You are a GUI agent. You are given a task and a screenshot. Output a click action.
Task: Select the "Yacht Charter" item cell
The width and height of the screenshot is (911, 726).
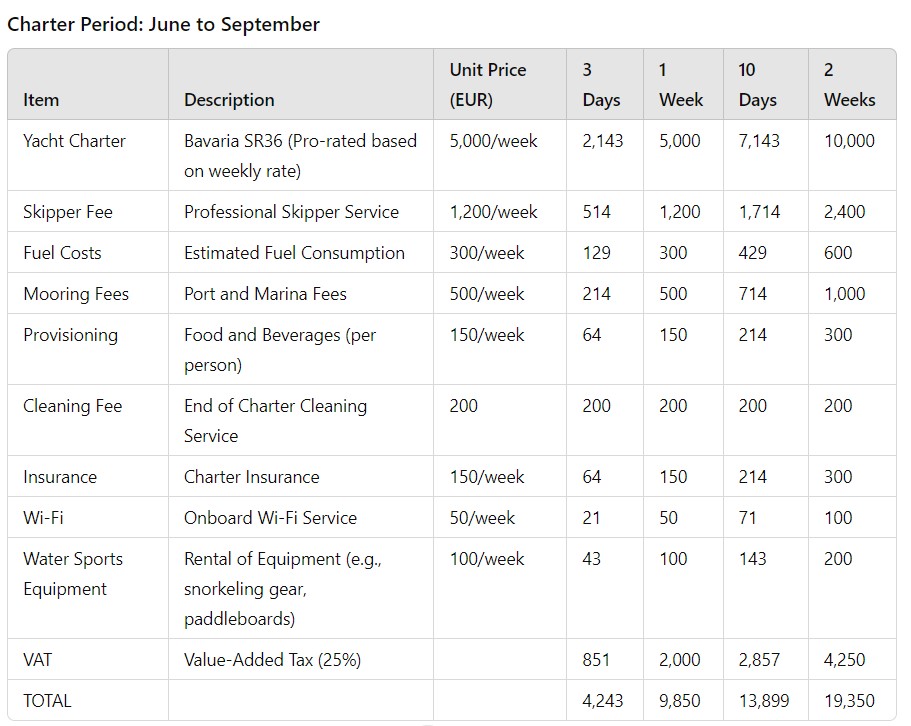pos(75,141)
